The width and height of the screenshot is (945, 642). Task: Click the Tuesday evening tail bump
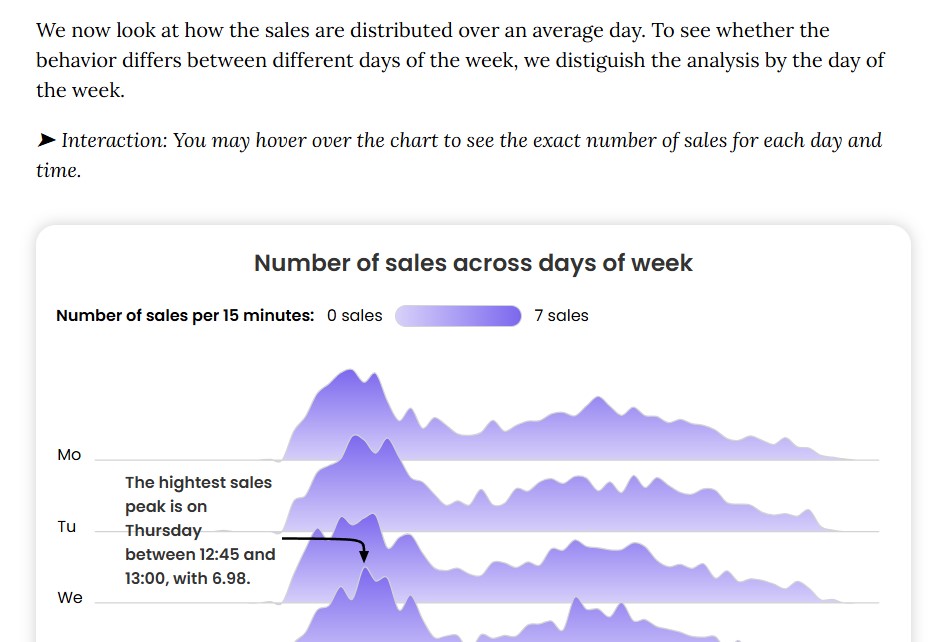(807, 514)
